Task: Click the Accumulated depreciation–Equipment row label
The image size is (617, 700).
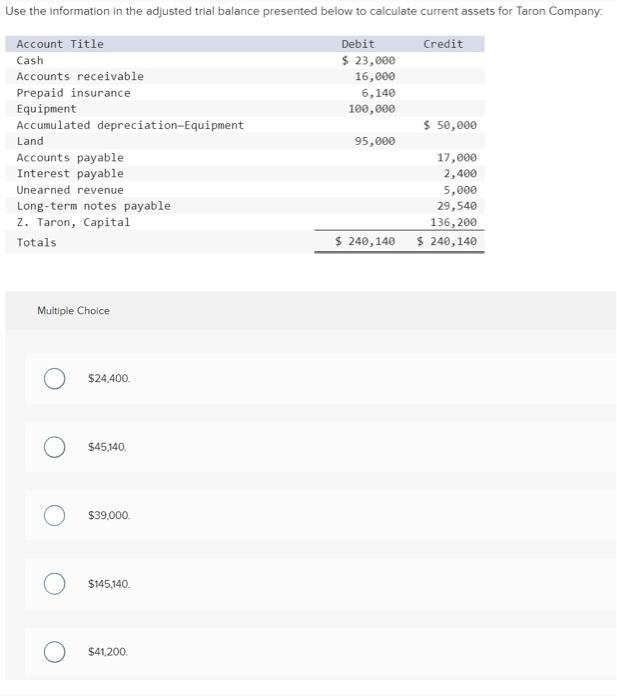Action: [130, 125]
